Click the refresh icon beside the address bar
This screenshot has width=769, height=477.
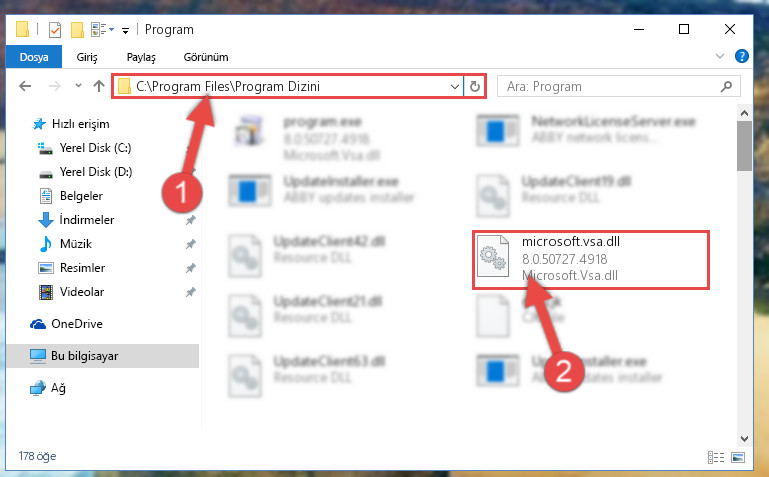(474, 87)
